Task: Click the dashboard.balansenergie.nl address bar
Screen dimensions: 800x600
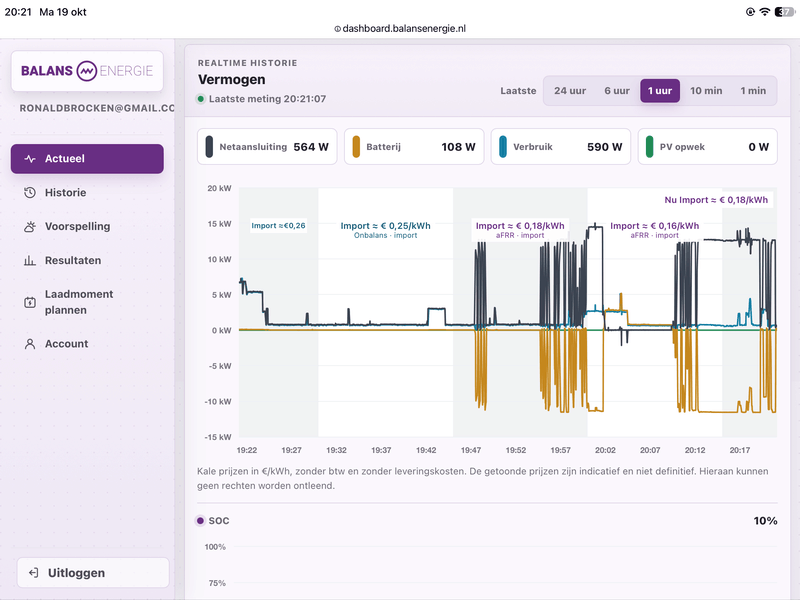Action: 400,29
